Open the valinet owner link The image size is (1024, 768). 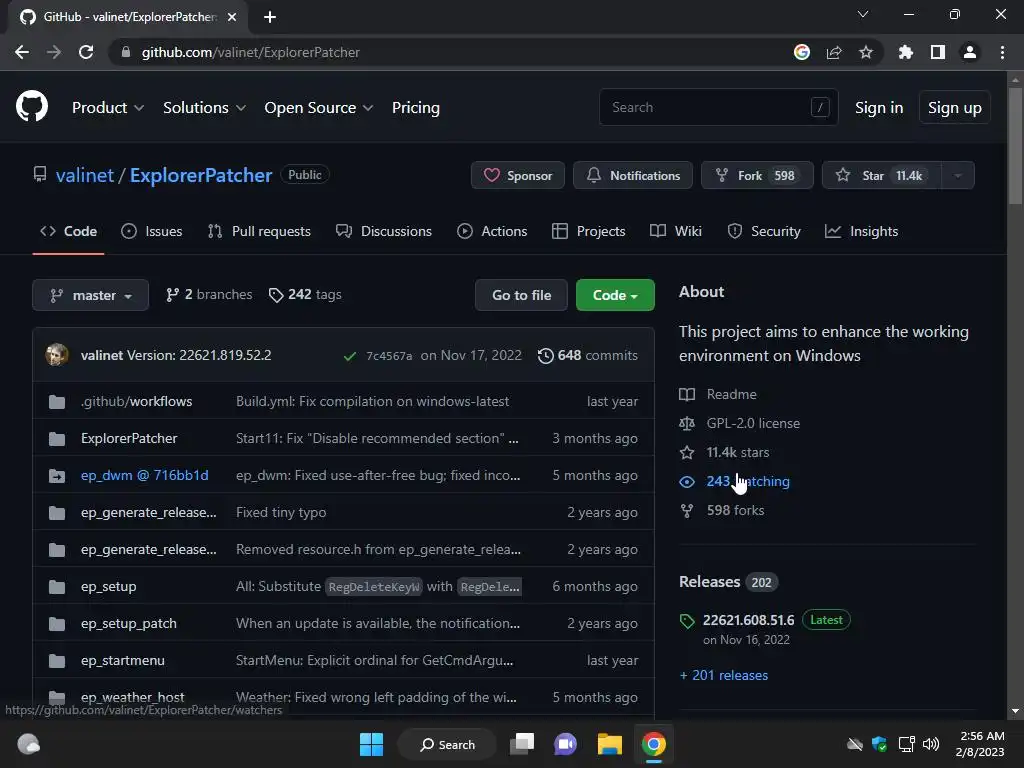coord(85,175)
